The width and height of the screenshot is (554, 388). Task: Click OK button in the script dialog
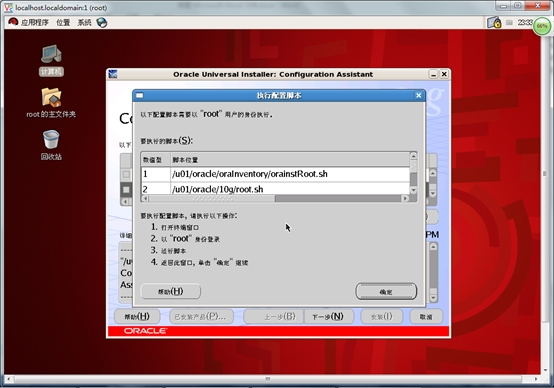(386, 292)
